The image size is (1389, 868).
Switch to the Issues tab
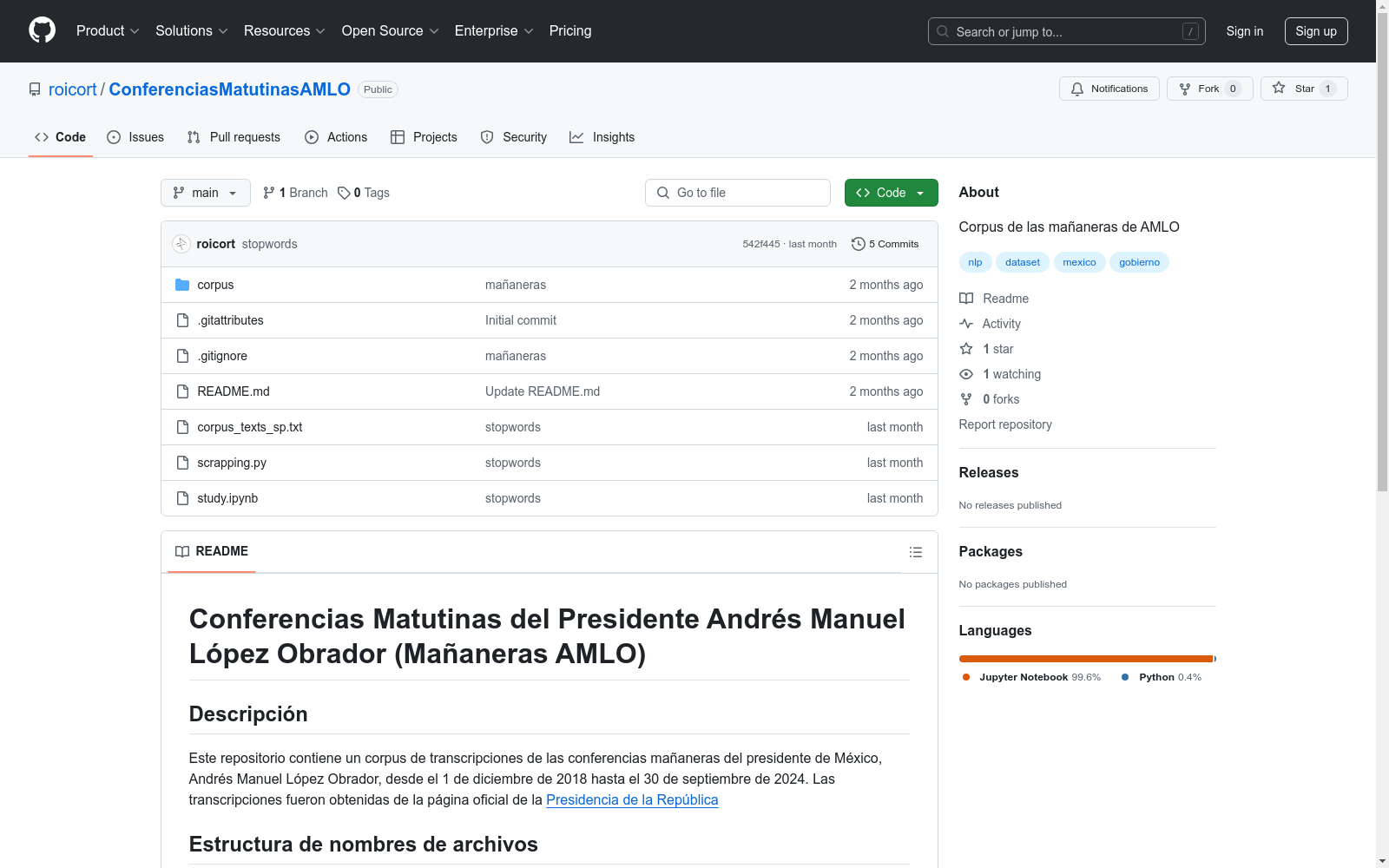[135, 137]
